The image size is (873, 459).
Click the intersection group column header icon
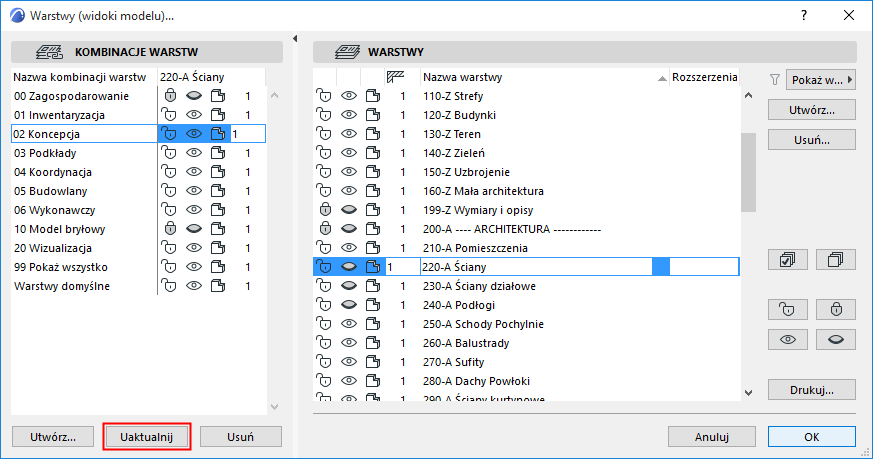(397, 77)
